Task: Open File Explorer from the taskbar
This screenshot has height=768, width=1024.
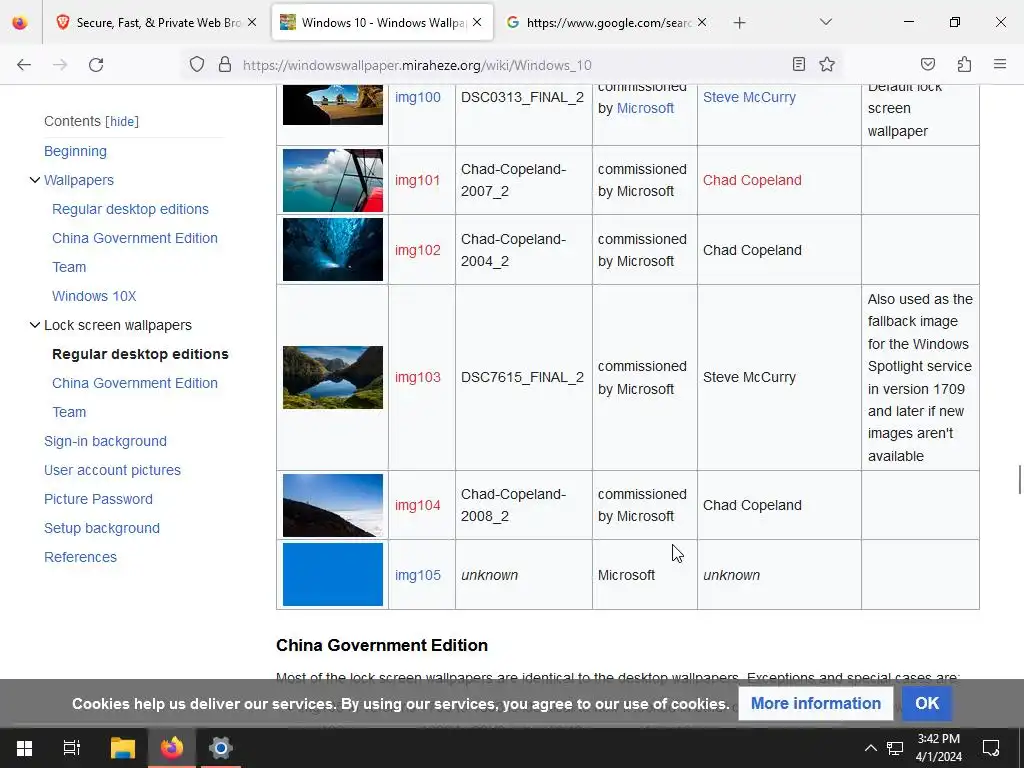Action: tap(122, 748)
